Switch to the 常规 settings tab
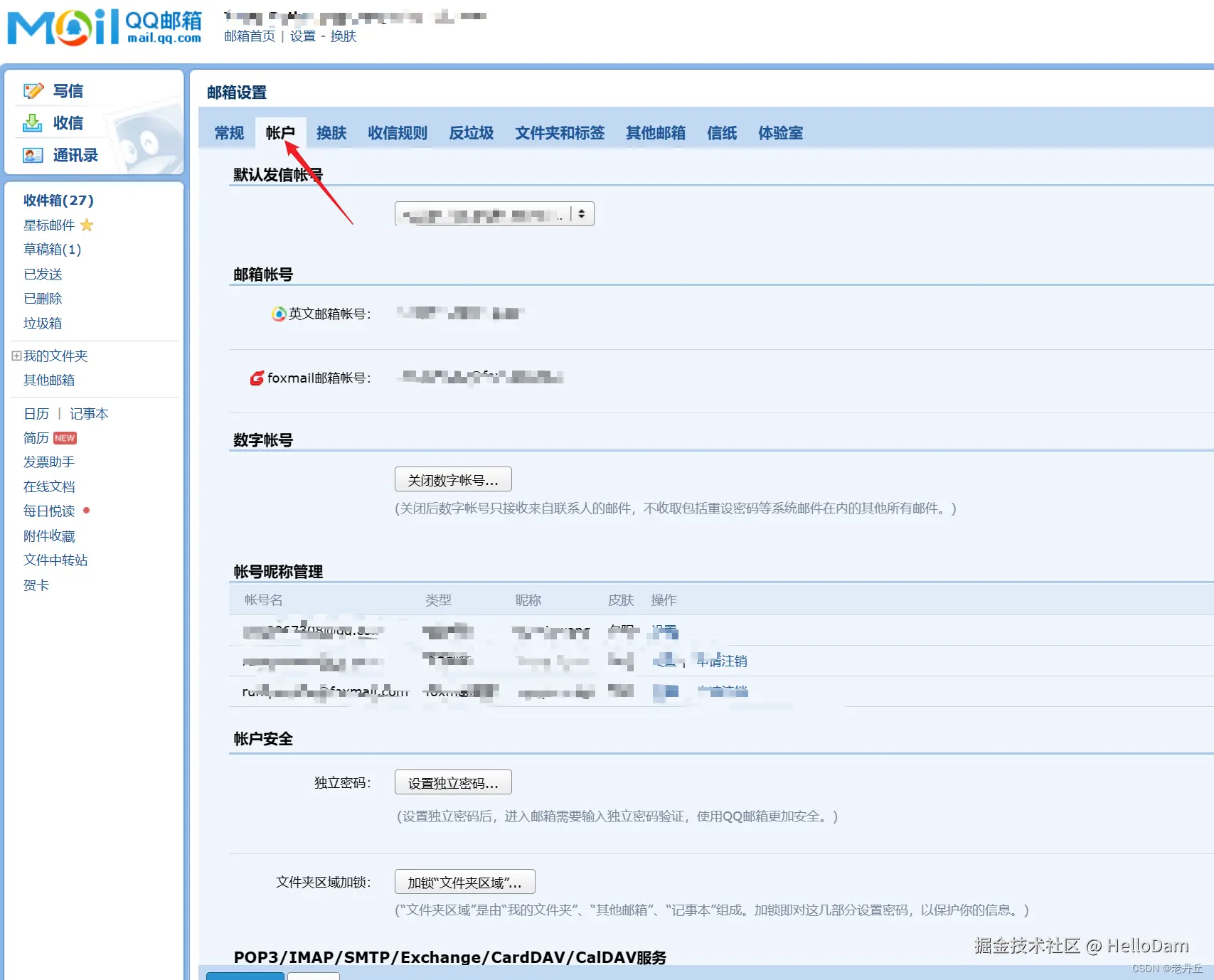 (228, 133)
